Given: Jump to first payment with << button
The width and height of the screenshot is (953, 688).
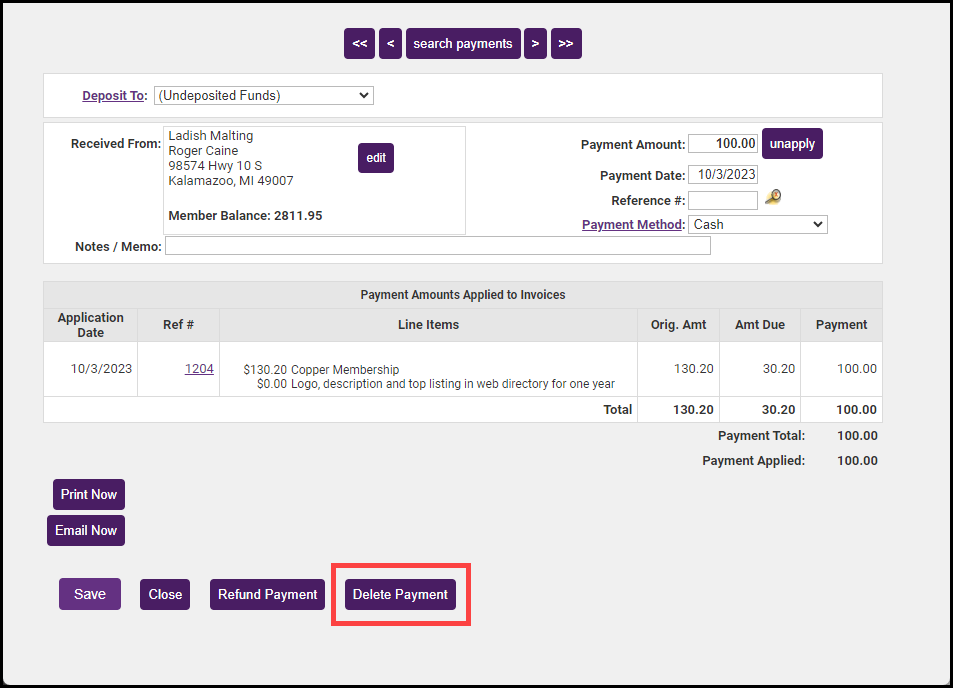Looking at the screenshot, I should pyautogui.click(x=359, y=44).
